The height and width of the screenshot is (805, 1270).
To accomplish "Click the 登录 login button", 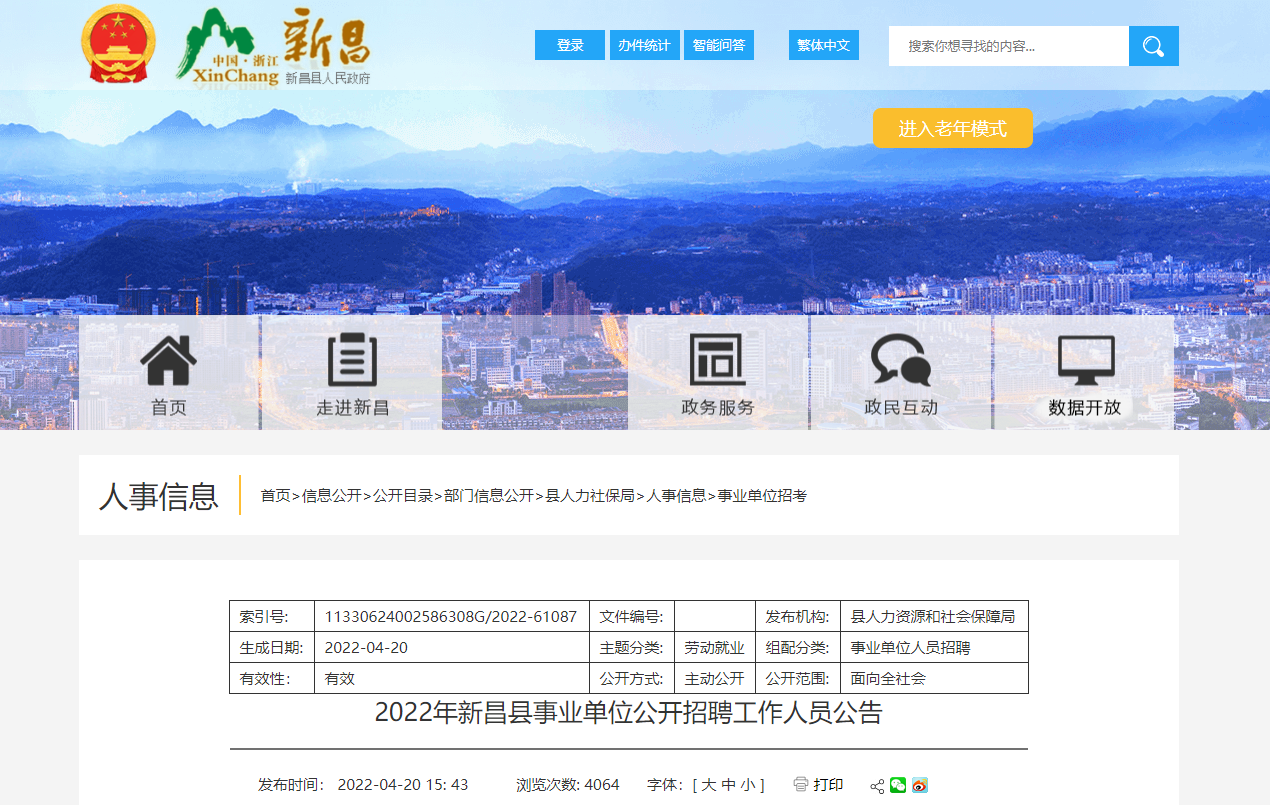I will tap(570, 45).
